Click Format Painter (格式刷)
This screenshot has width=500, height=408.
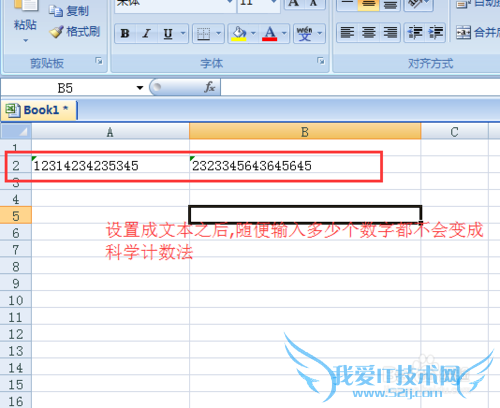[x=75, y=32]
